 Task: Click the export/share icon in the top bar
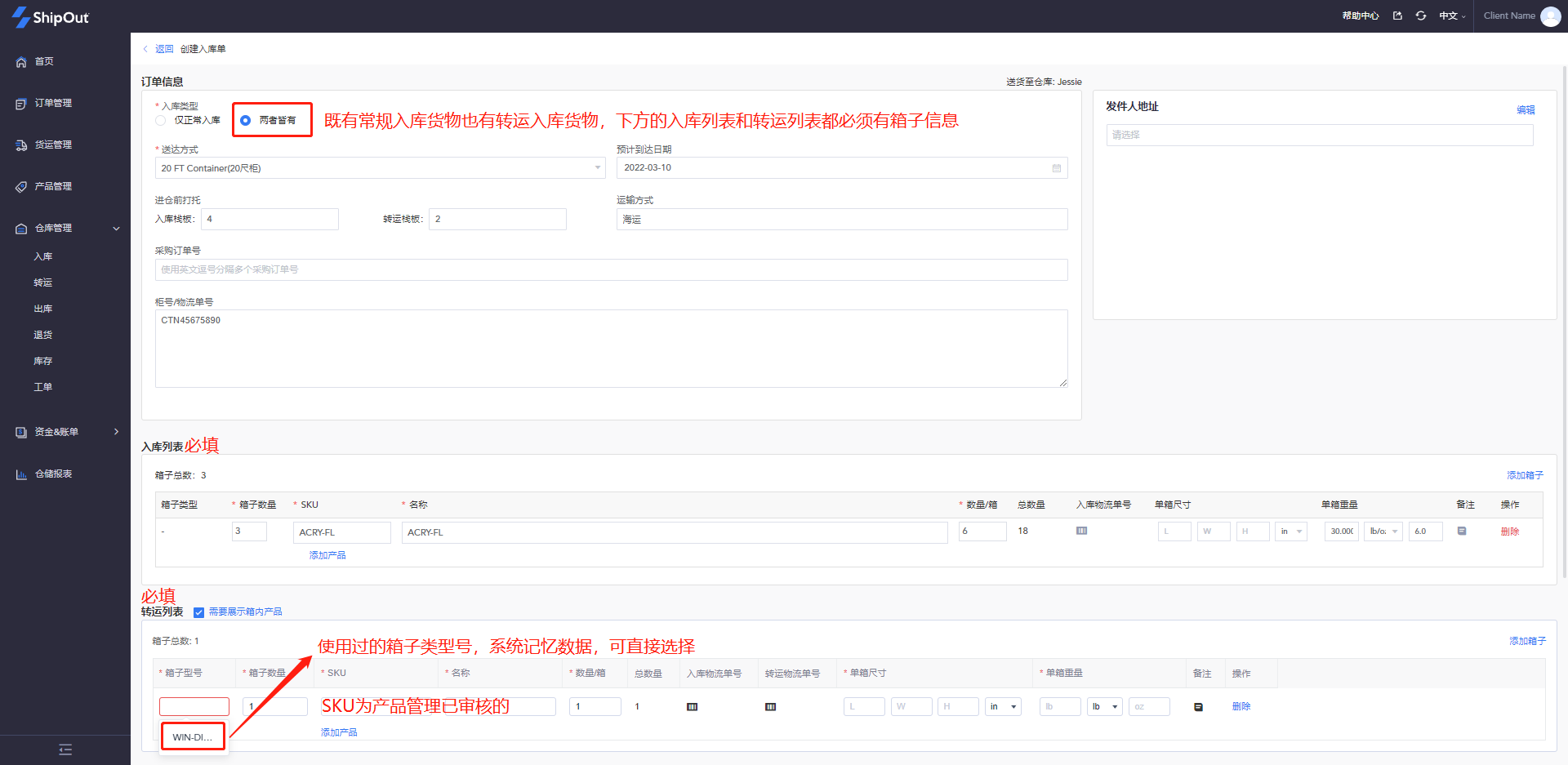1397,16
